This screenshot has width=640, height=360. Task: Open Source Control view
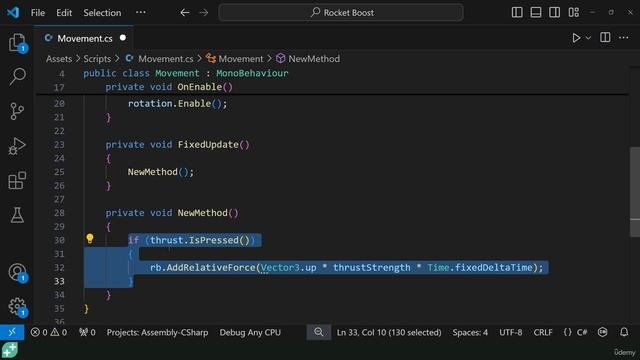tap(17, 111)
